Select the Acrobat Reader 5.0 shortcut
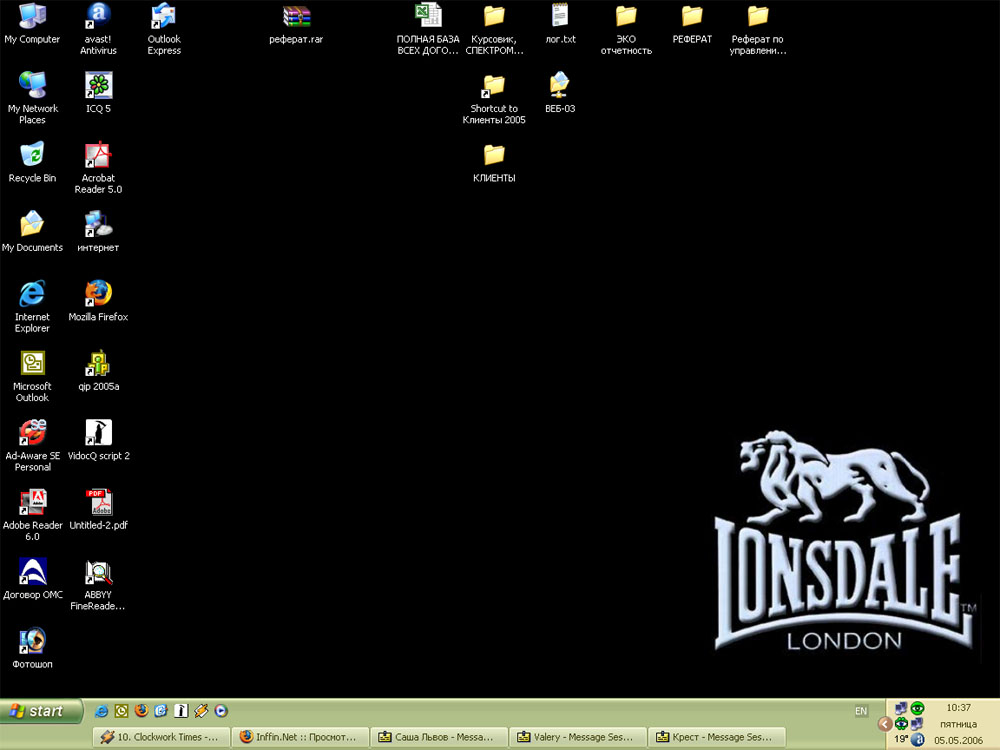 click(98, 168)
